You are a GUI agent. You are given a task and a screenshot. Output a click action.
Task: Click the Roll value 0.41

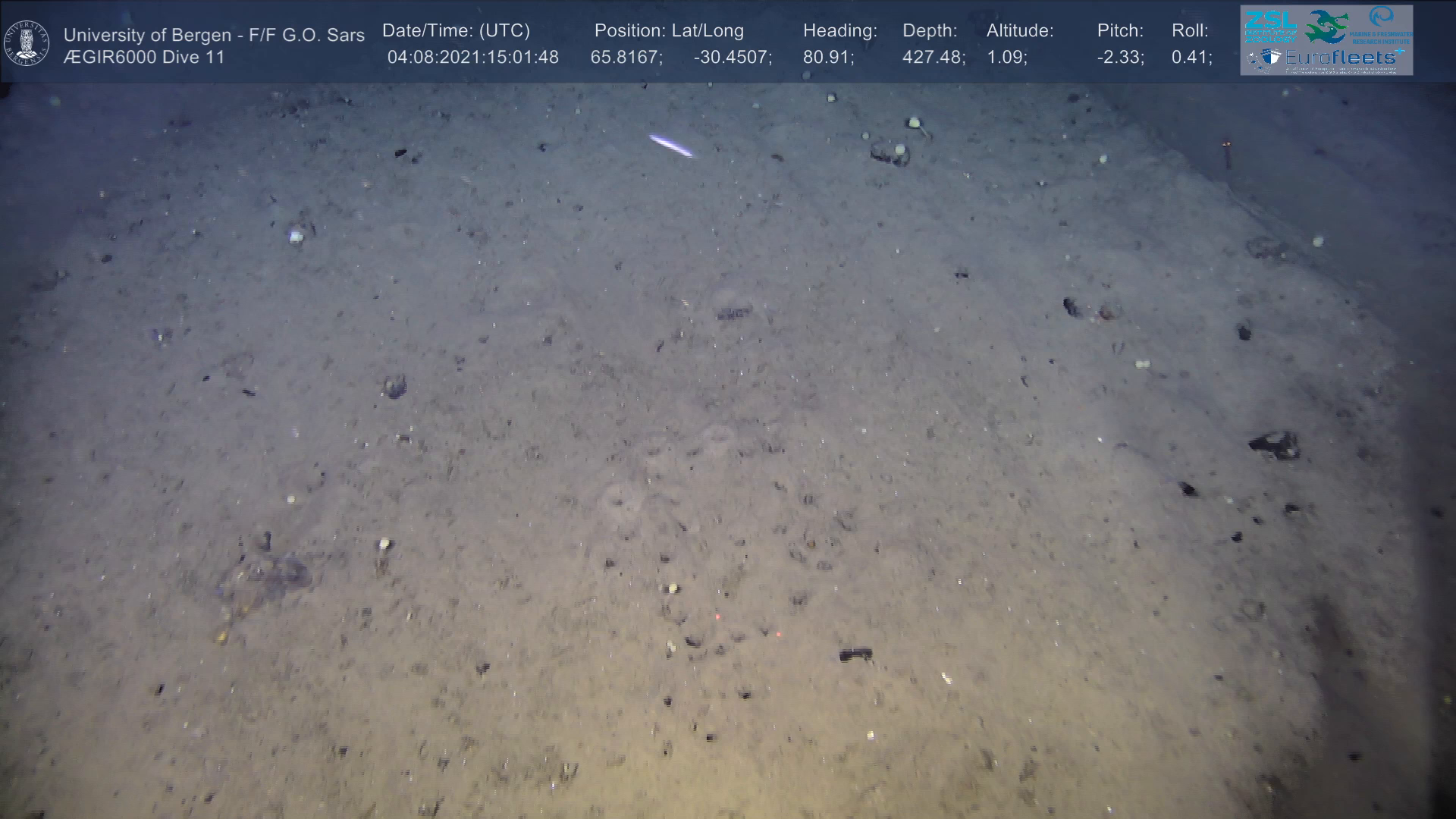[1191, 58]
